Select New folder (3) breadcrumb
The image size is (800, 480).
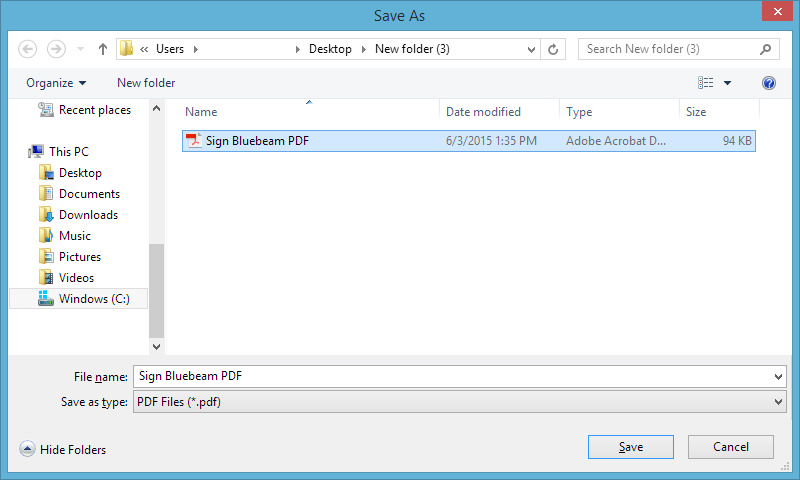[412, 49]
